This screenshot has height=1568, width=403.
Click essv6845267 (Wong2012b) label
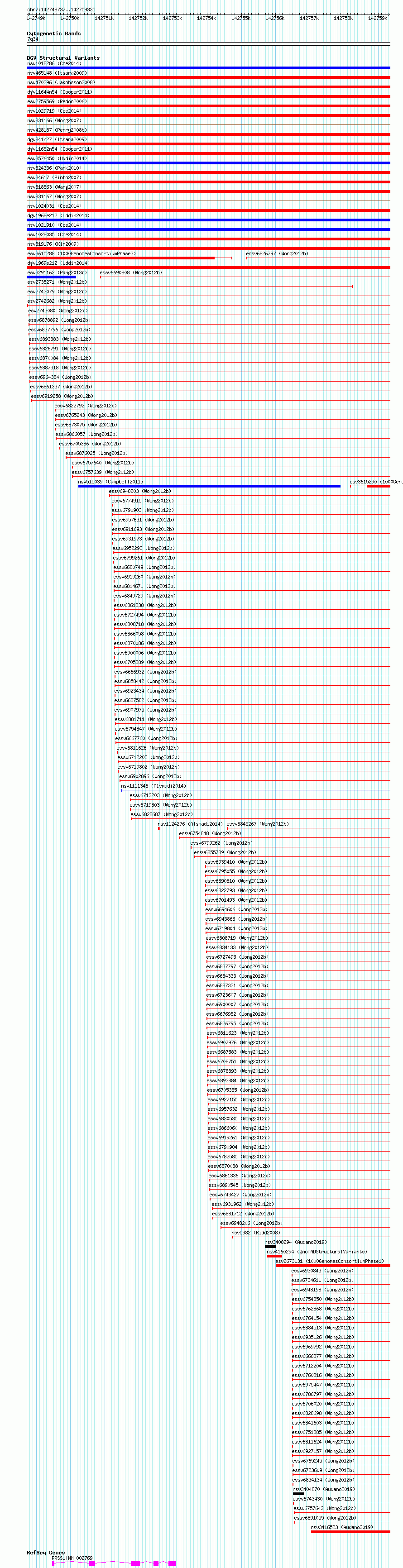(x=258, y=824)
